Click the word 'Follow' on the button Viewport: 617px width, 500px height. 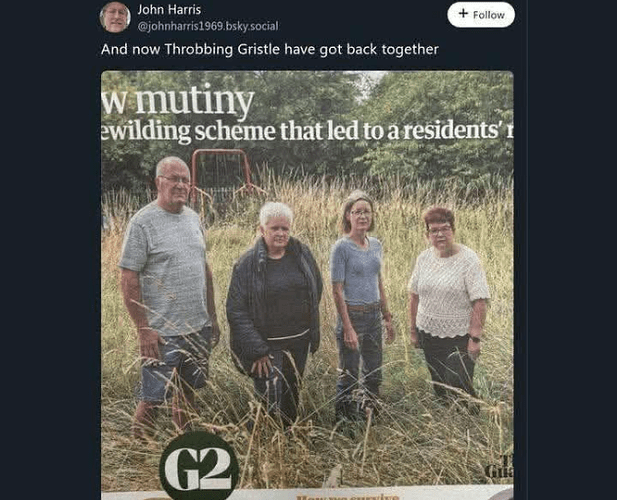(x=489, y=15)
